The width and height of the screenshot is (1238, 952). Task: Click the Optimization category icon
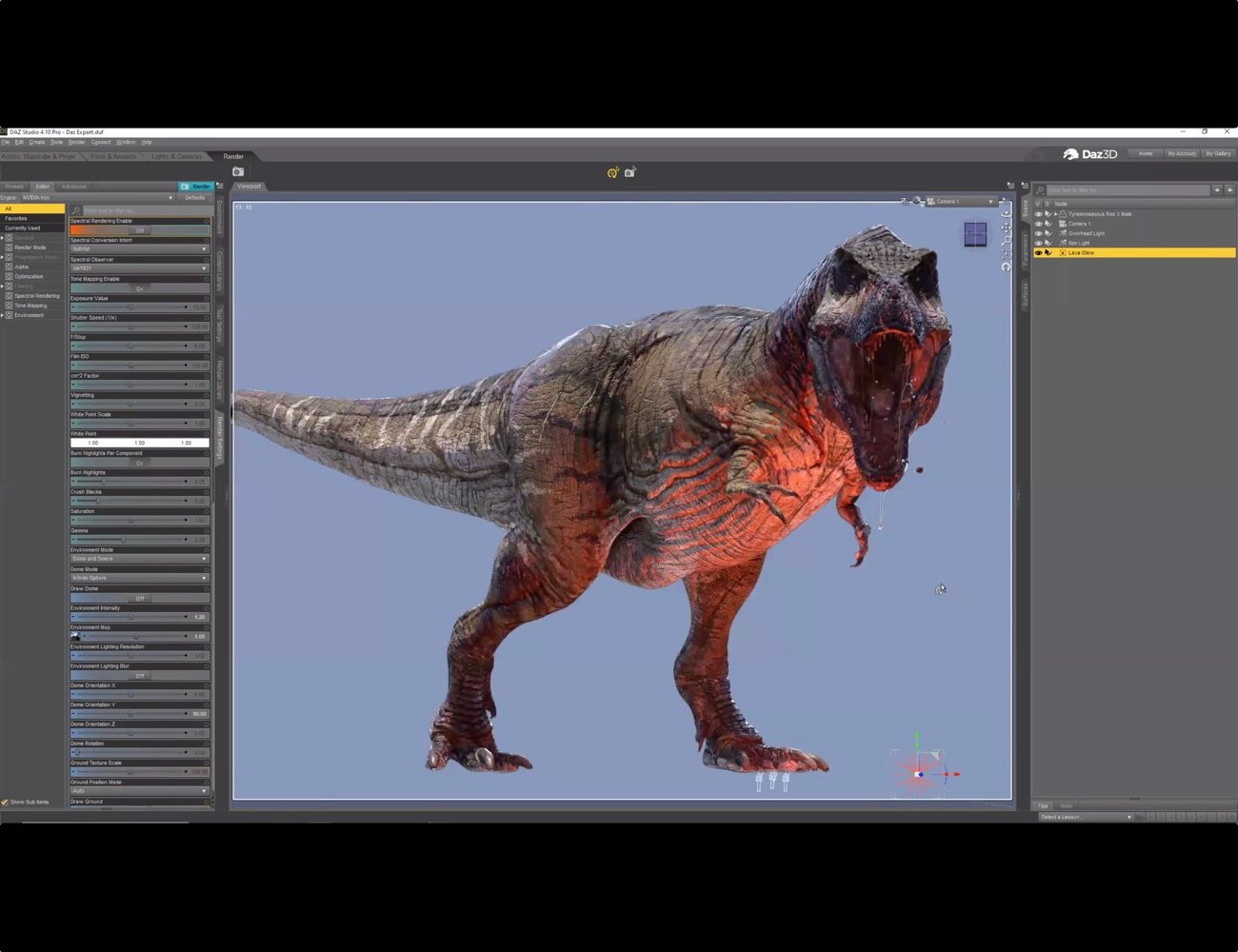tap(9, 277)
